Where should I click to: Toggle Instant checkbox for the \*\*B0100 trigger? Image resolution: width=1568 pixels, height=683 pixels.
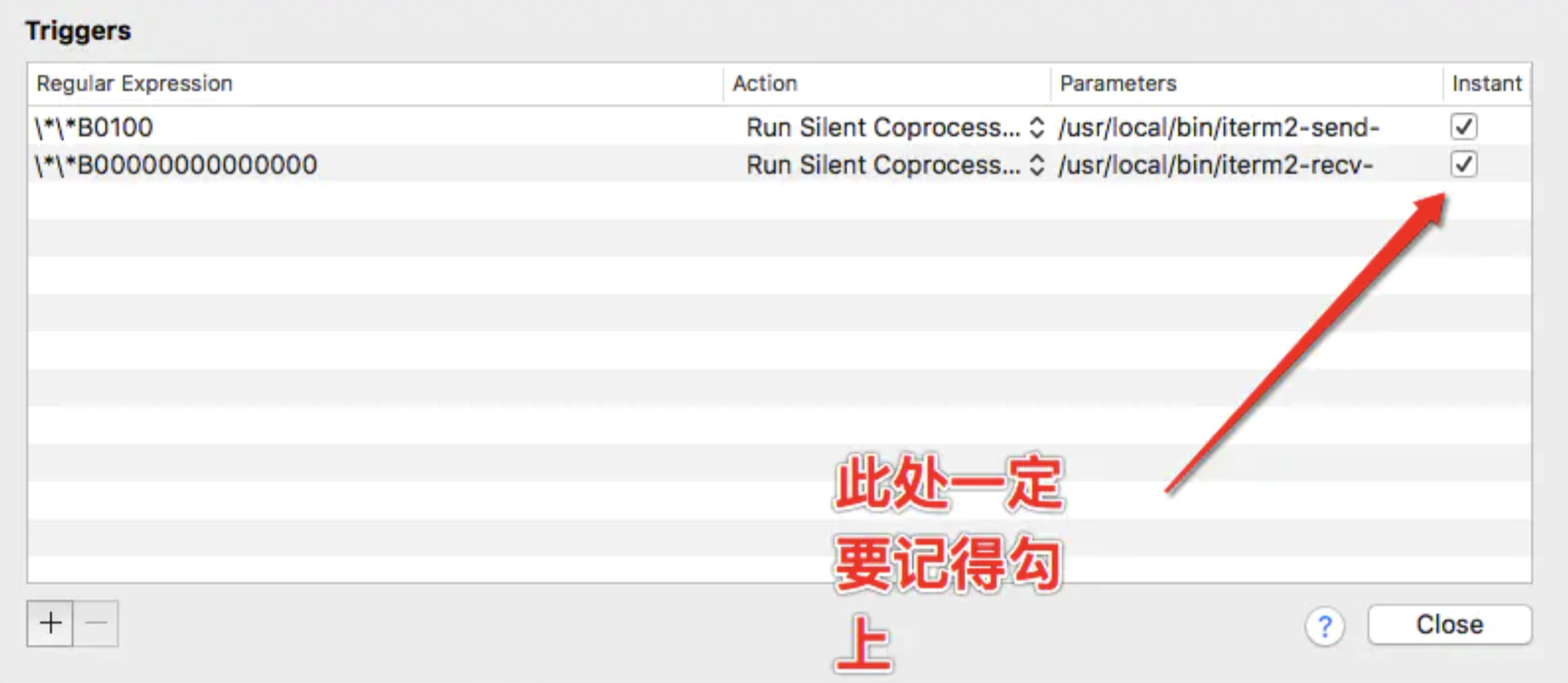point(1464,127)
